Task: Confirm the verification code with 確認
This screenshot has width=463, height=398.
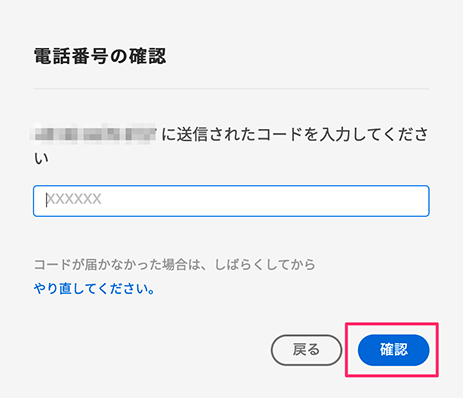Action: click(x=393, y=350)
